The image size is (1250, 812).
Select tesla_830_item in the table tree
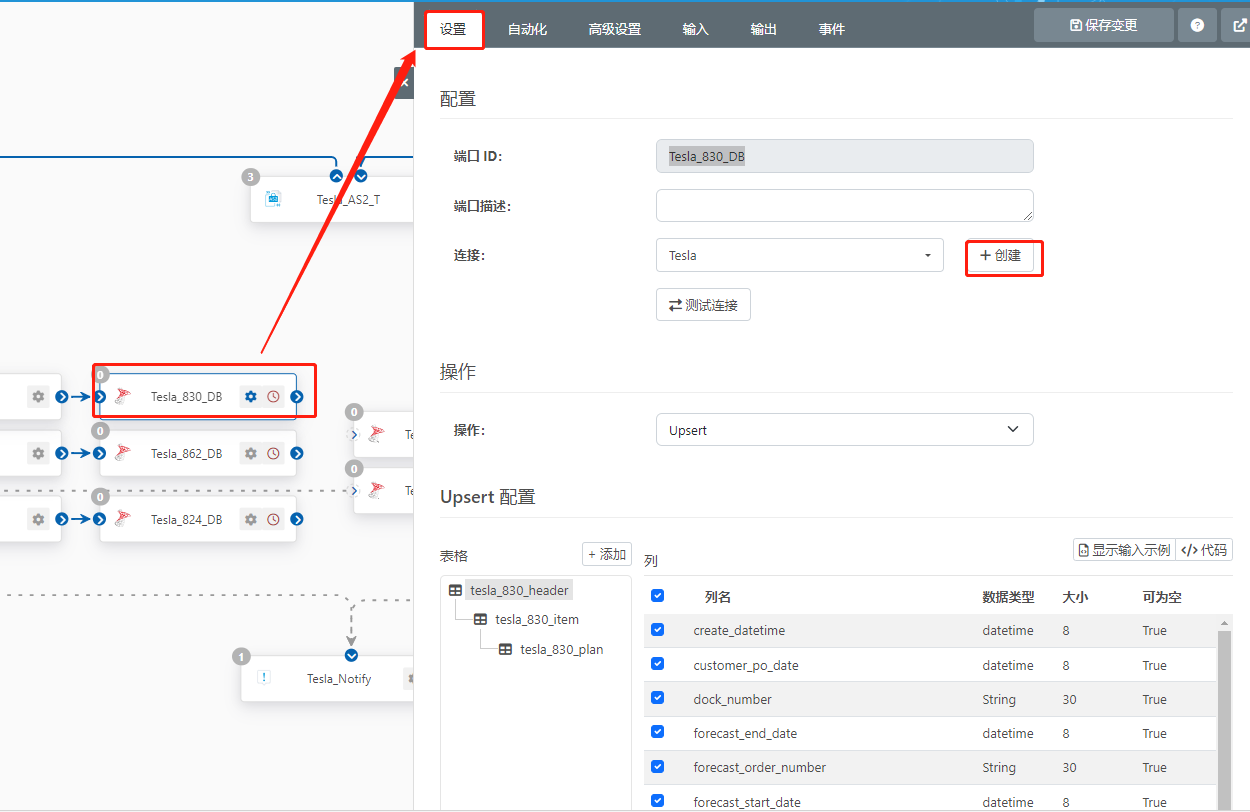pyautogui.click(x=537, y=619)
